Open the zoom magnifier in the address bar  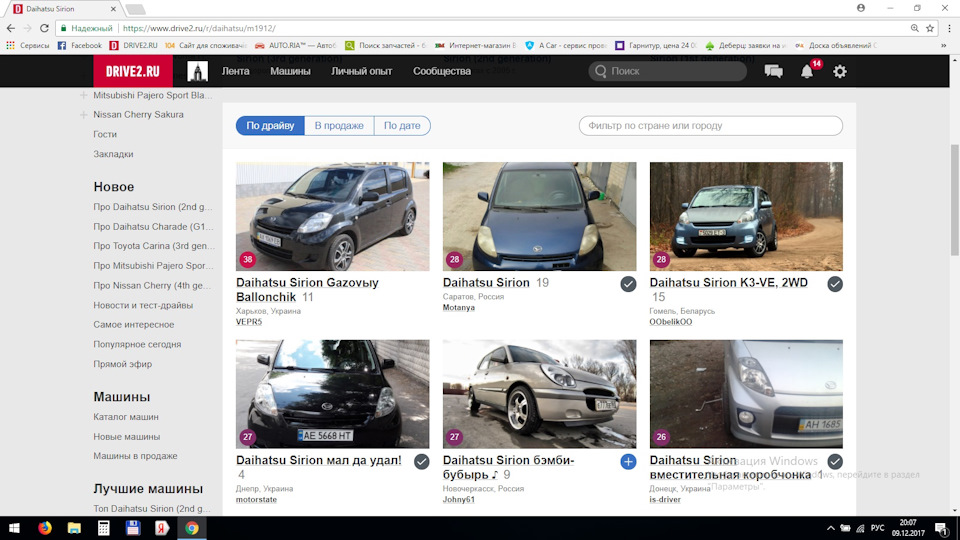pos(915,28)
